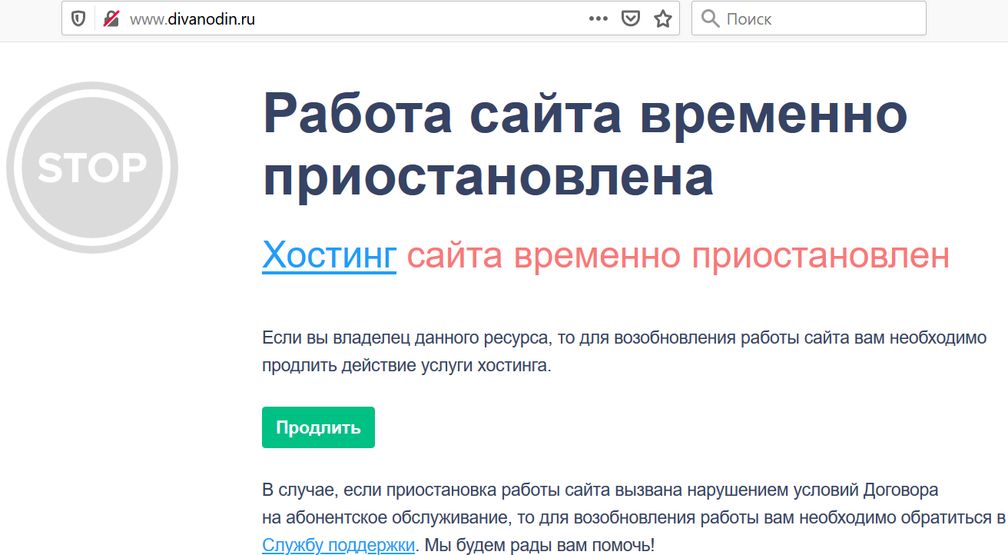Follow the Службу поддержки link
Image resolution: width=1008 pixels, height=555 pixels.
338,545
